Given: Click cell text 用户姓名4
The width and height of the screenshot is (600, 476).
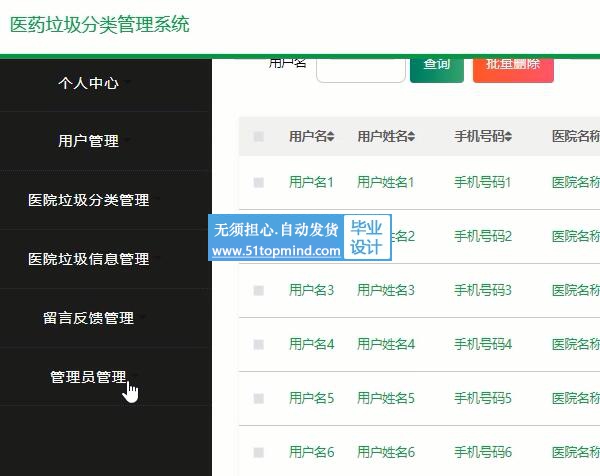Looking at the screenshot, I should [386, 344].
